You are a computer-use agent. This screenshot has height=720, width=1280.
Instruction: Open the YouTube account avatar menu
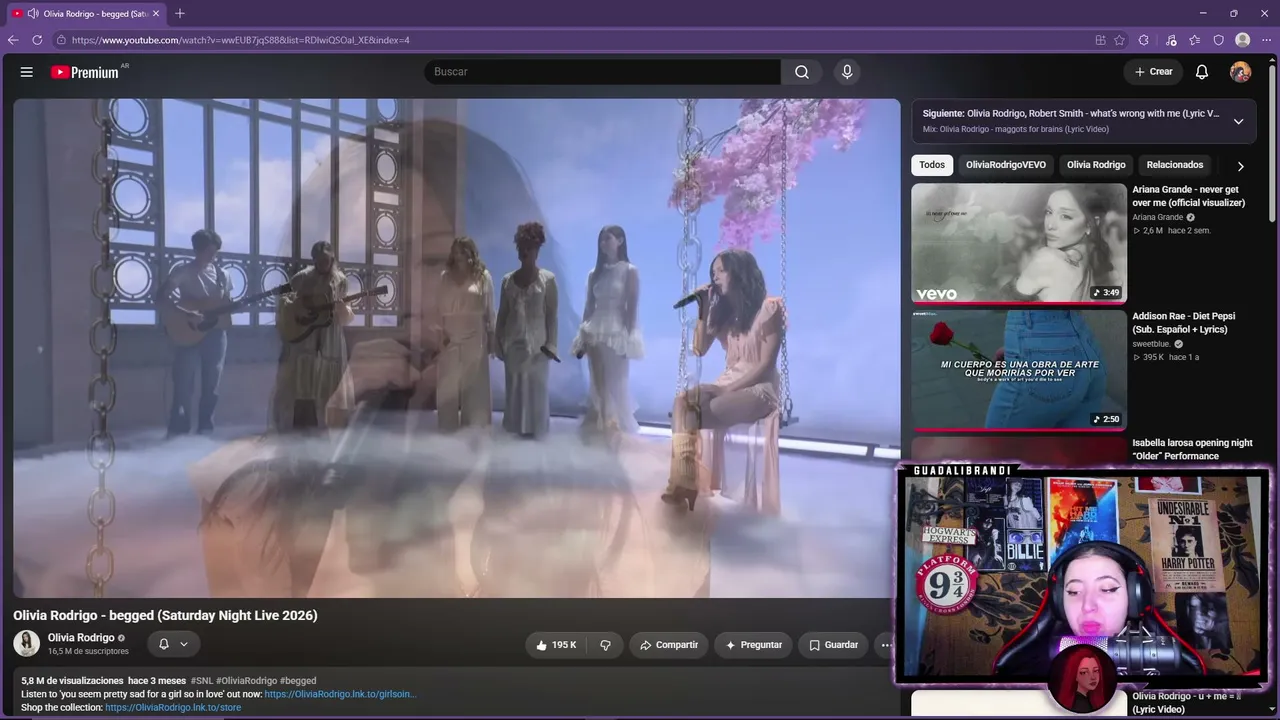1240,72
